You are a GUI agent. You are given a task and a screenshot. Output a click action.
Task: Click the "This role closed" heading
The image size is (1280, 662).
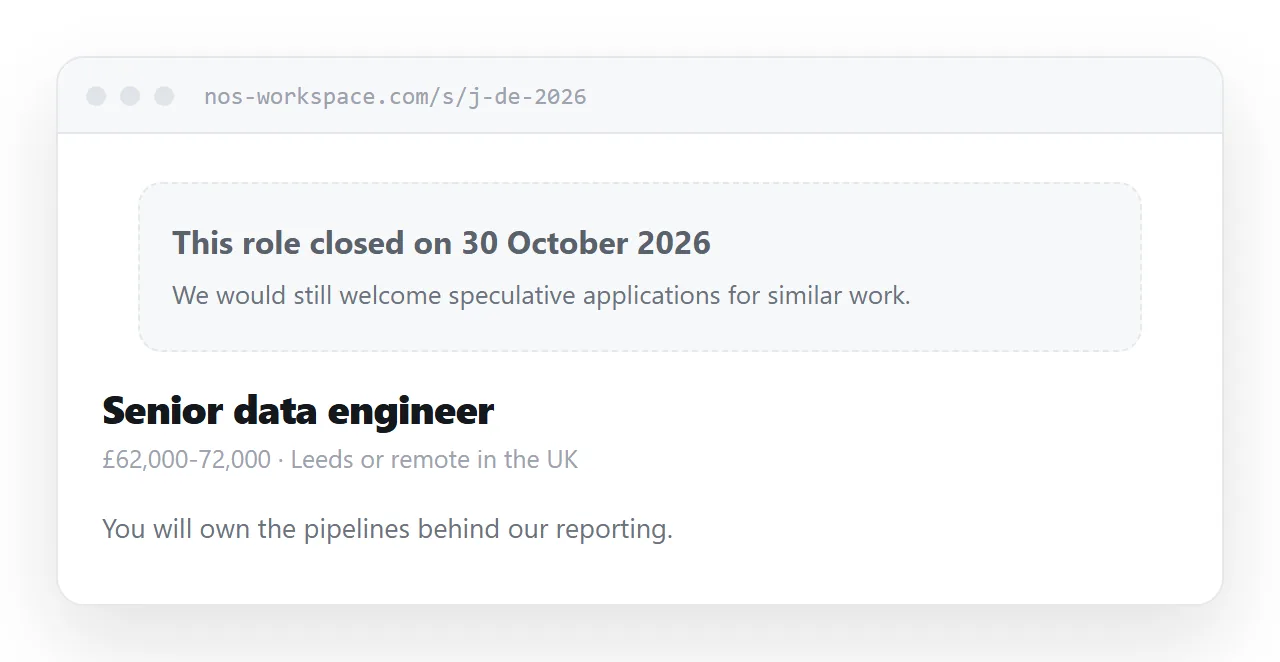(x=441, y=243)
